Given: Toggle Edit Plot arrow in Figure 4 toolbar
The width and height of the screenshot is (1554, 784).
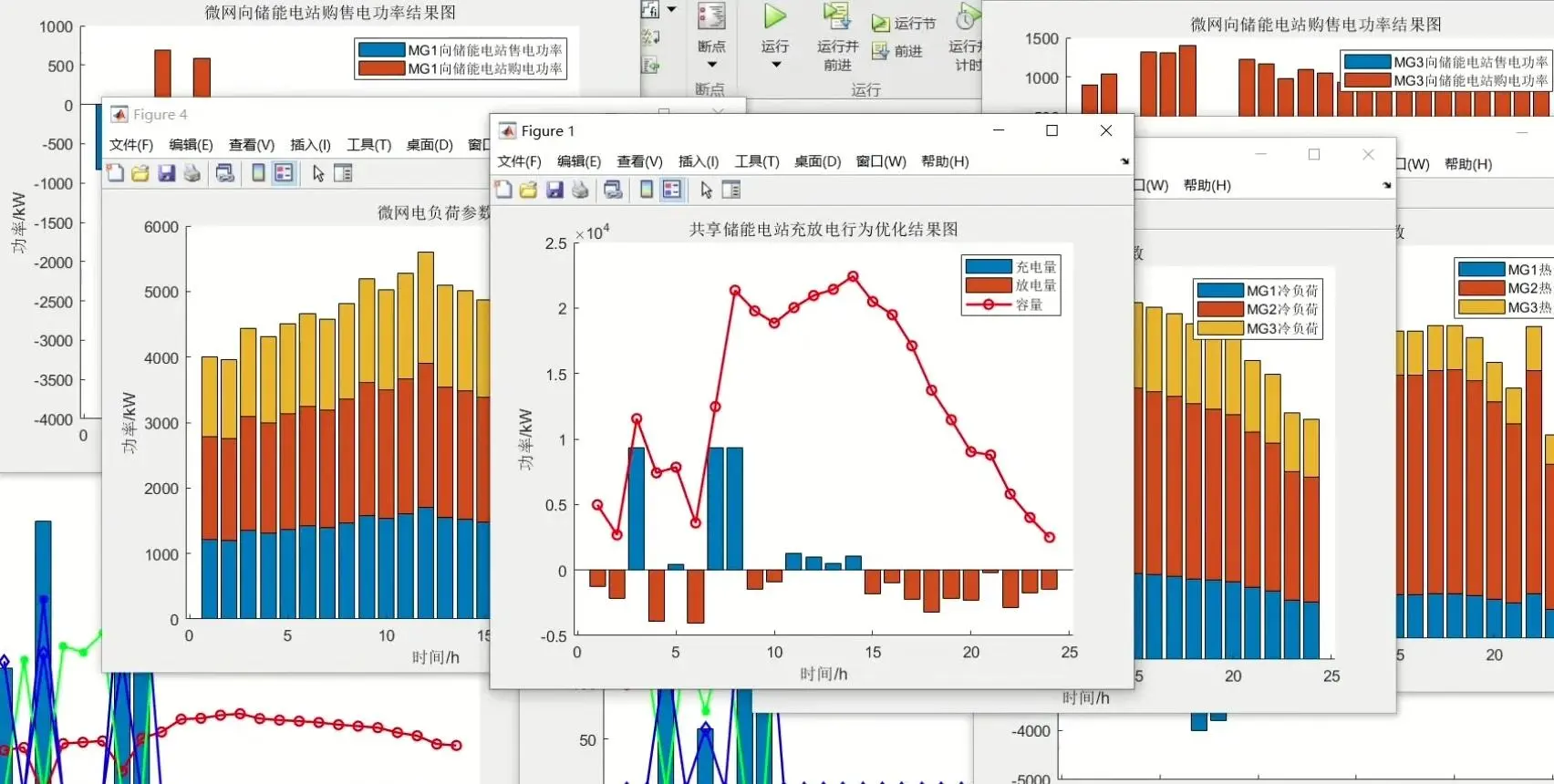Looking at the screenshot, I should click(318, 173).
